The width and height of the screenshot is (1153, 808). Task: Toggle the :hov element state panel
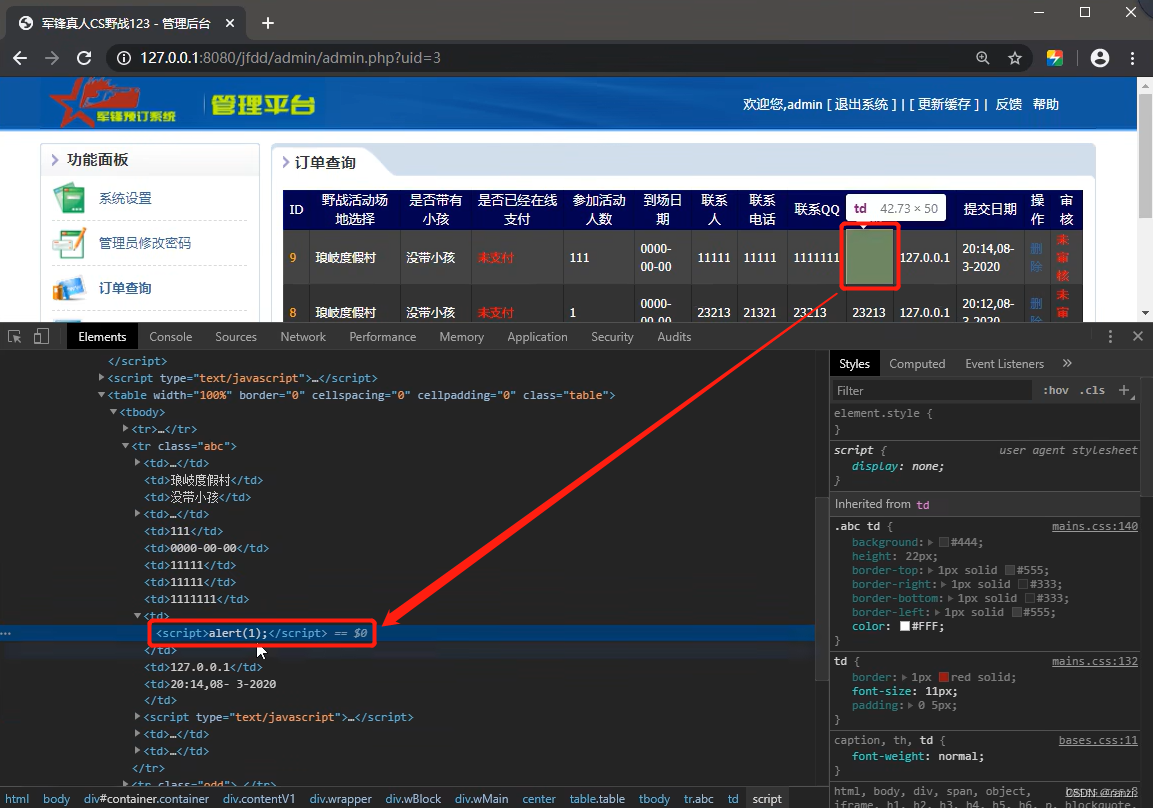click(x=1056, y=390)
